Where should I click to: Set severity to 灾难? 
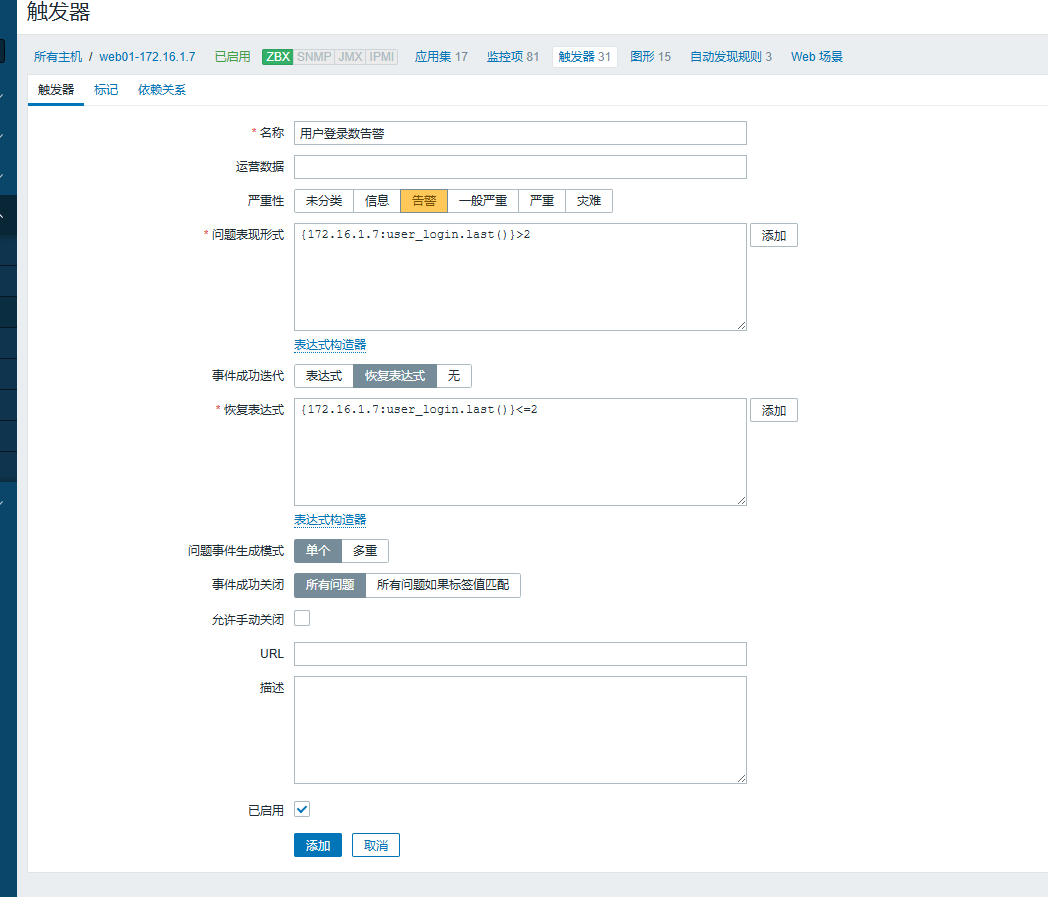589,201
